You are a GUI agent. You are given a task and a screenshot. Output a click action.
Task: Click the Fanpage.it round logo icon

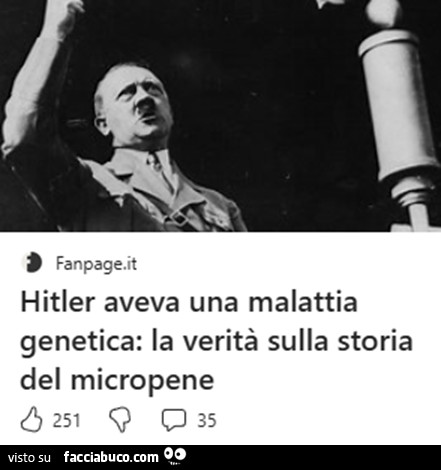(x=32, y=263)
